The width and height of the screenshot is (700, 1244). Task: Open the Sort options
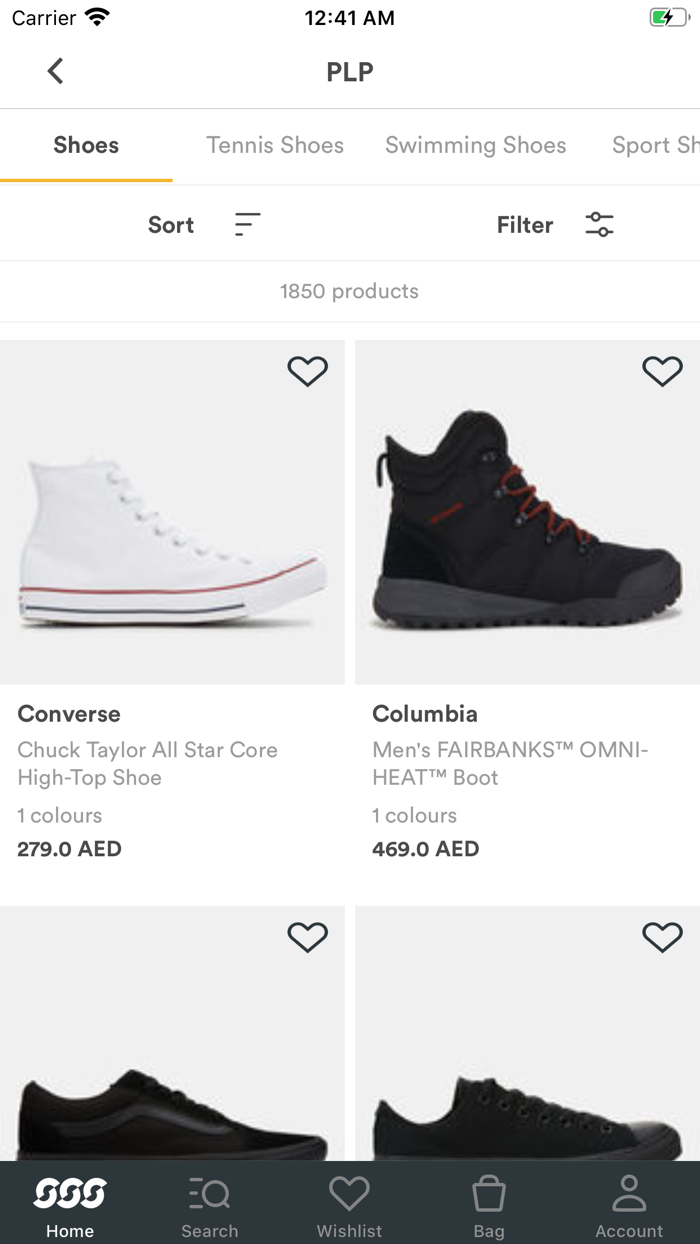171,225
